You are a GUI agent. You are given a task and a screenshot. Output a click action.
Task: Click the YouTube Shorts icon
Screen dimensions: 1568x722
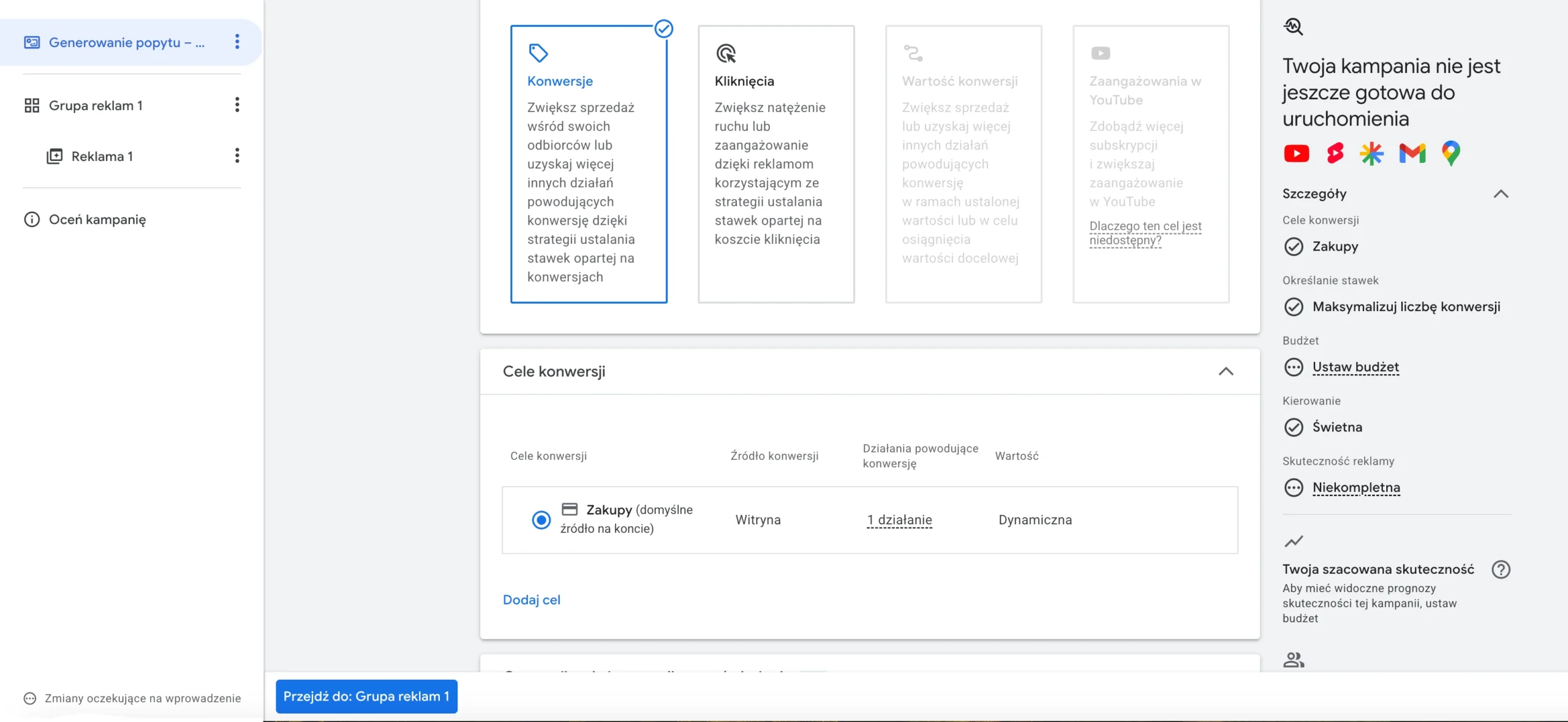coord(1335,153)
